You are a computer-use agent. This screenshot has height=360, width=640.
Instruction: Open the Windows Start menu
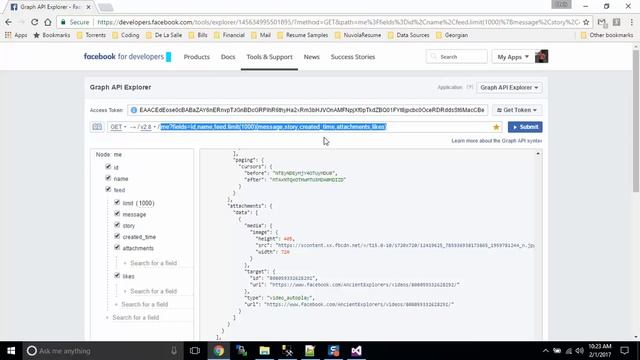coord(11,351)
